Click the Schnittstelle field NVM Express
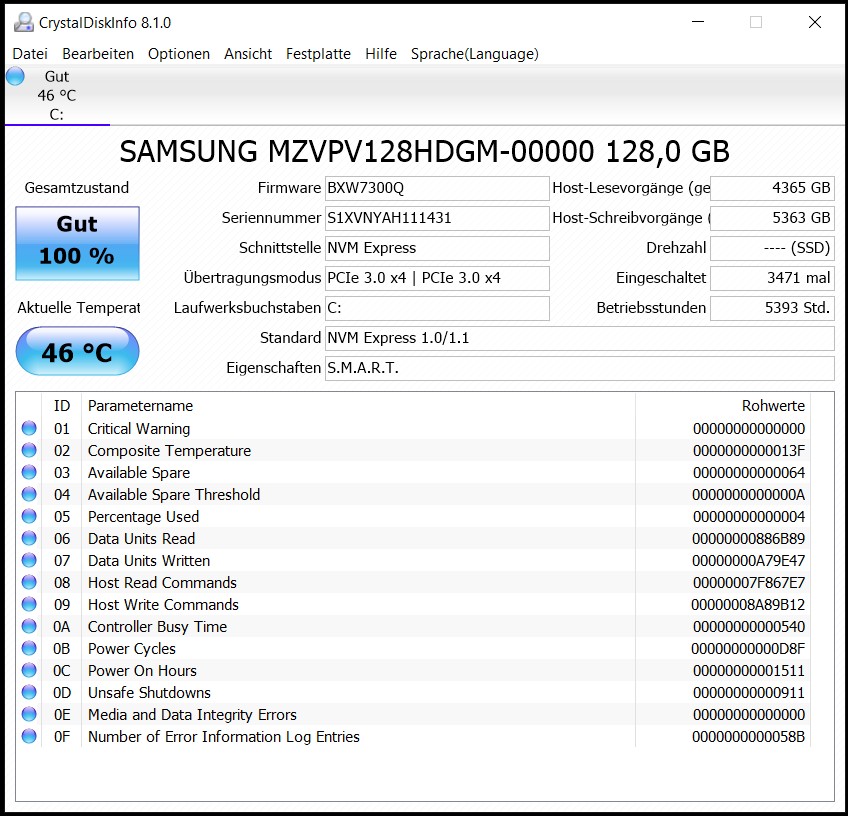The height and width of the screenshot is (816, 848). pyautogui.click(x=437, y=248)
